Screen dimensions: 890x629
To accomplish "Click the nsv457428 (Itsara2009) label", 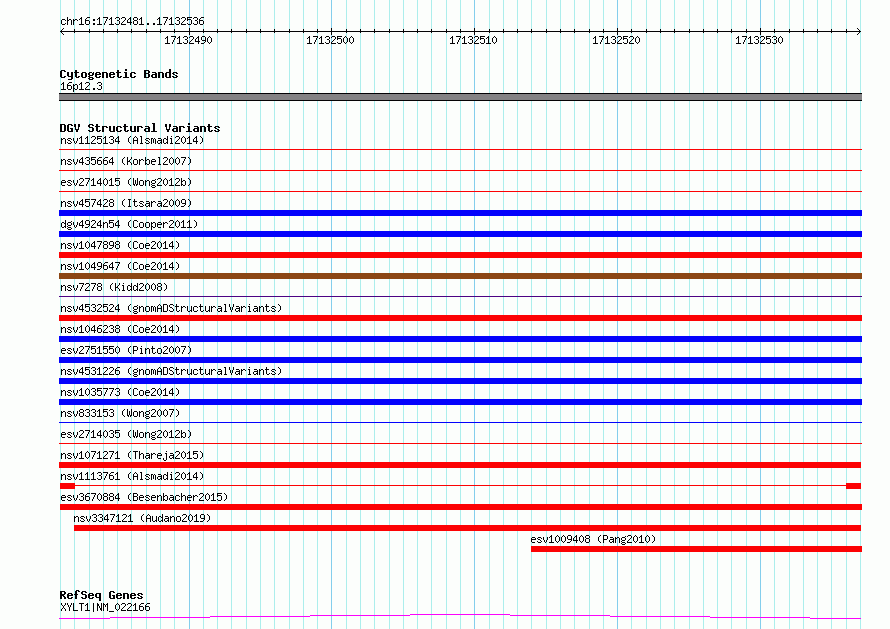I will [x=126, y=203].
